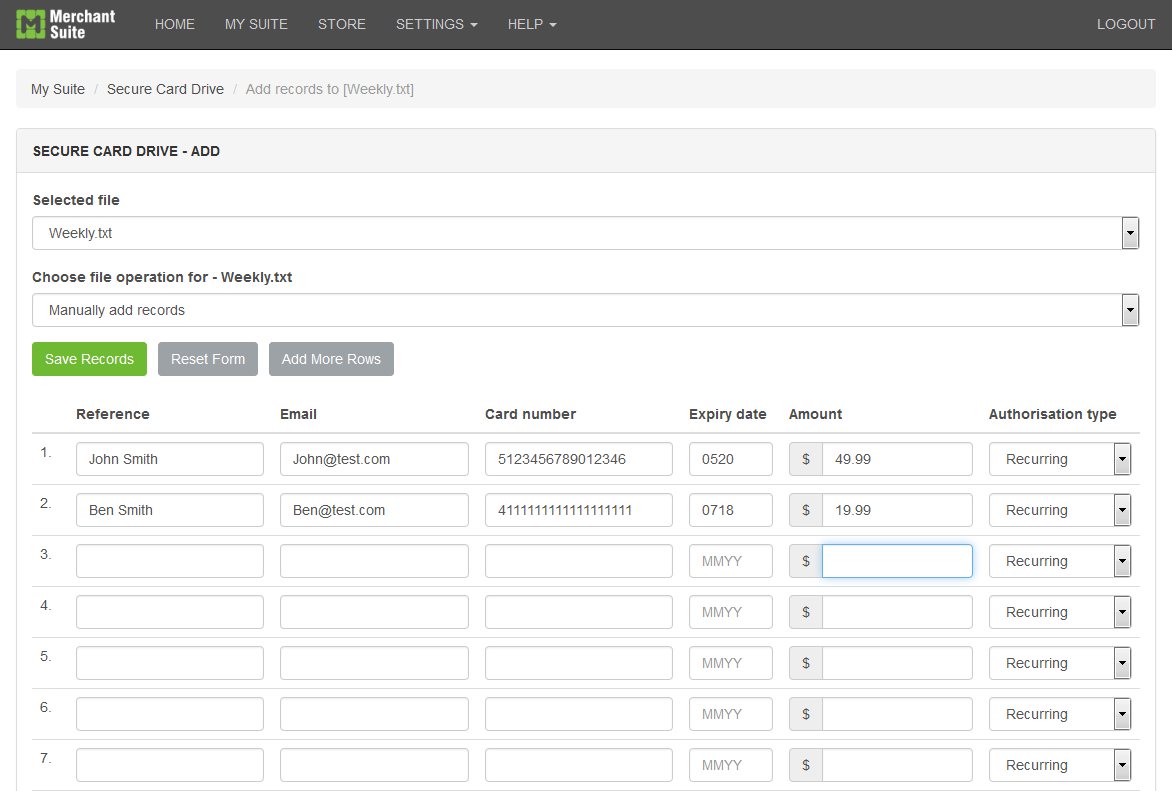Click the empty Card number field in row 5

point(579,663)
